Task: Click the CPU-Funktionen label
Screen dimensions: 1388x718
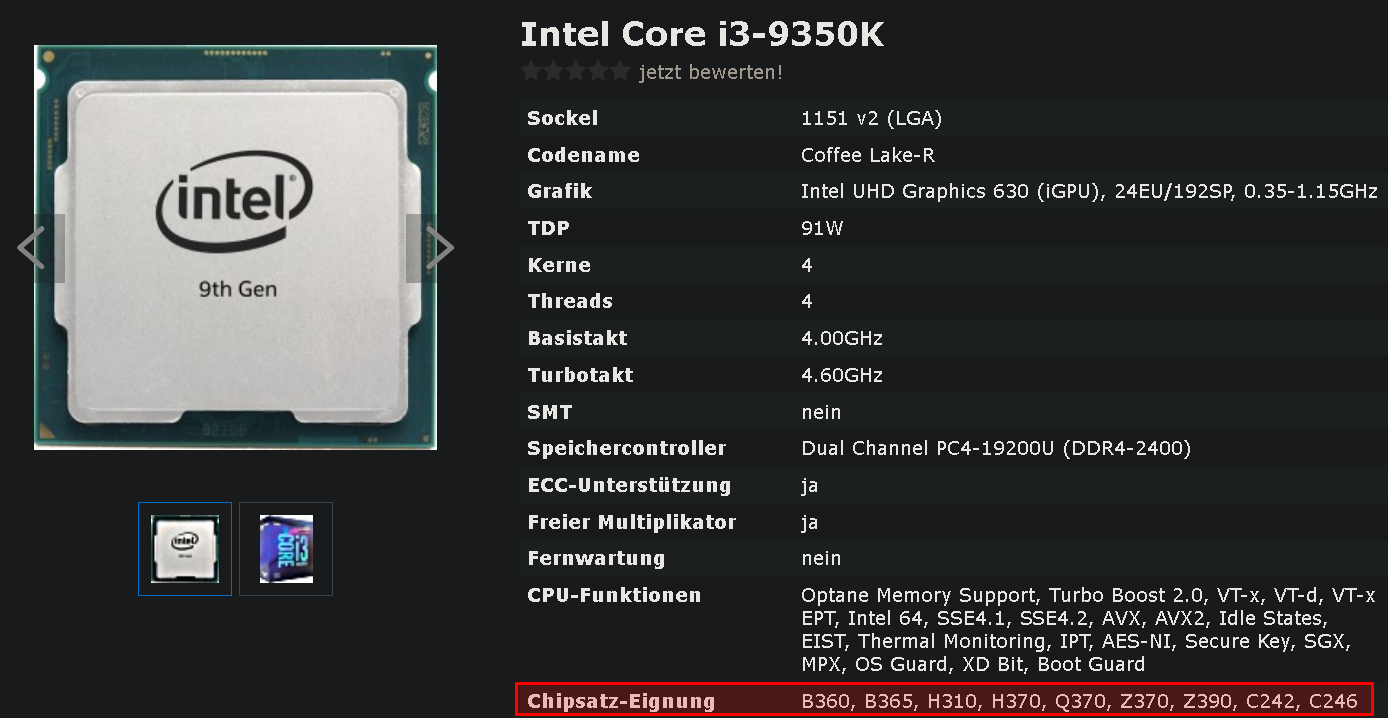Action: [x=614, y=595]
